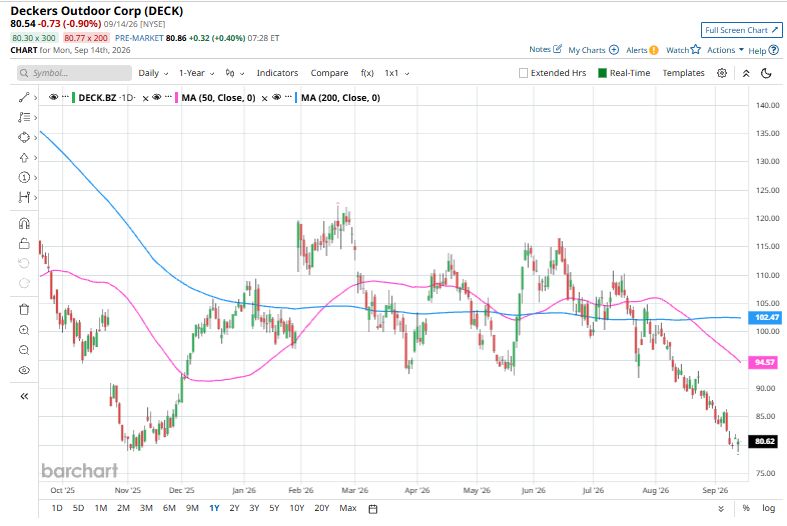The image size is (787, 526).
Task: Select the trend line drawing tool
Action: [24, 97]
